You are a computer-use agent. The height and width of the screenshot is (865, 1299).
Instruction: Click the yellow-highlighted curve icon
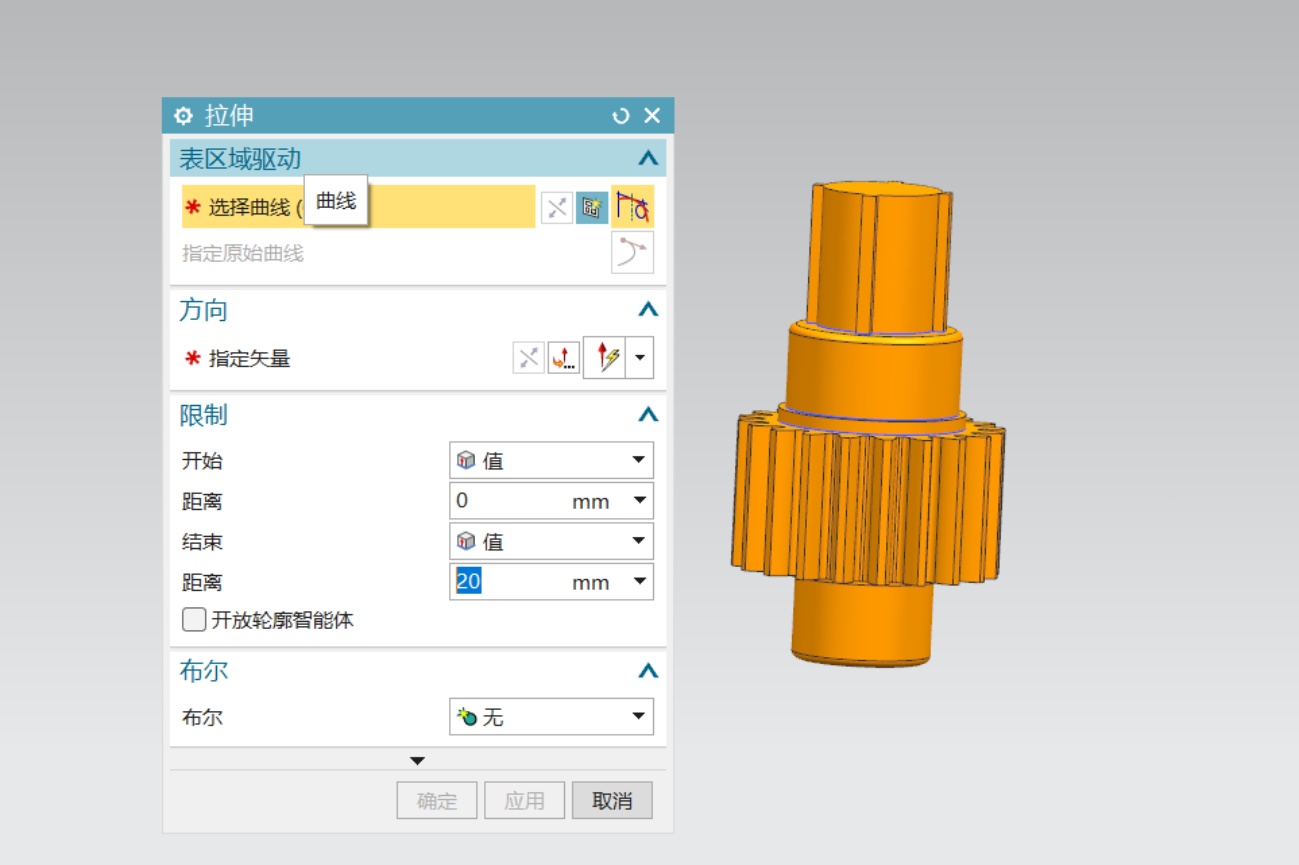[632, 207]
